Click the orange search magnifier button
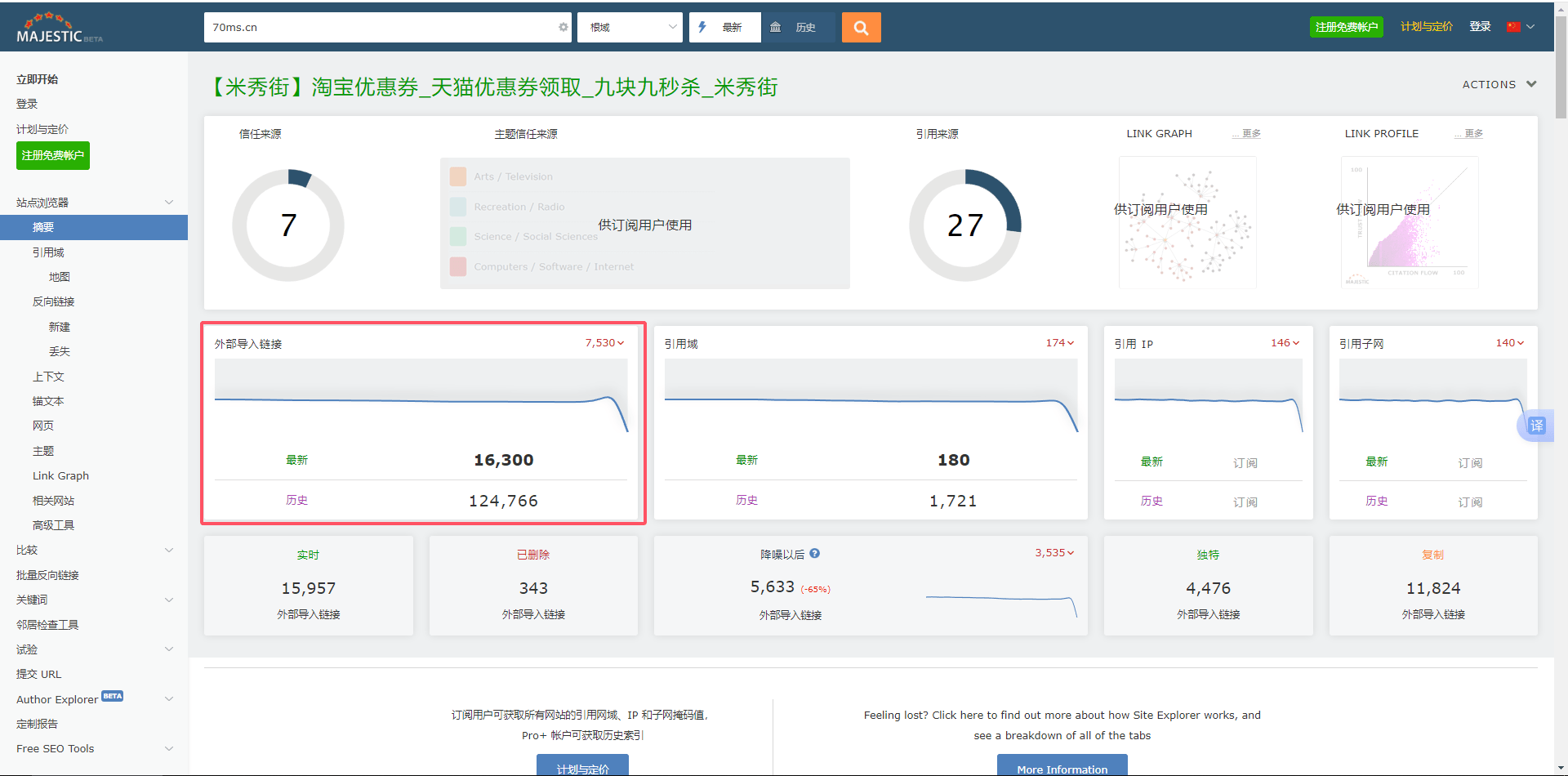 [861, 27]
